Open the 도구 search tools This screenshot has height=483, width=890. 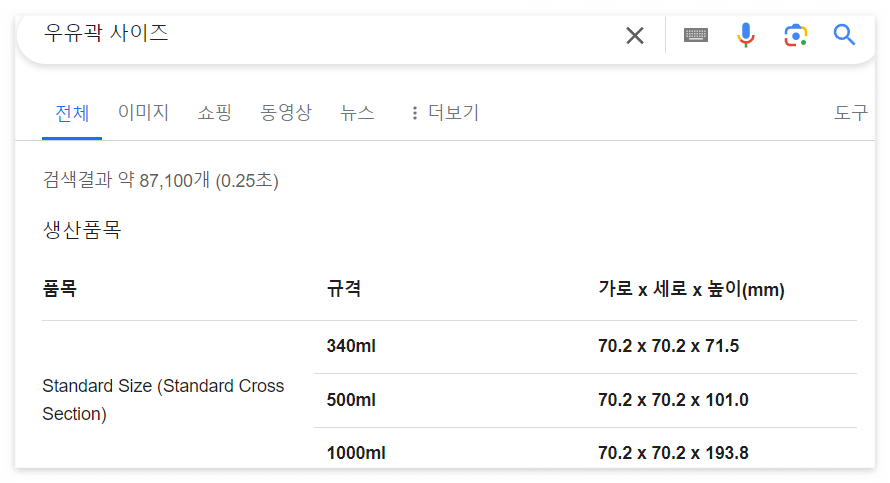coord(850,112)
